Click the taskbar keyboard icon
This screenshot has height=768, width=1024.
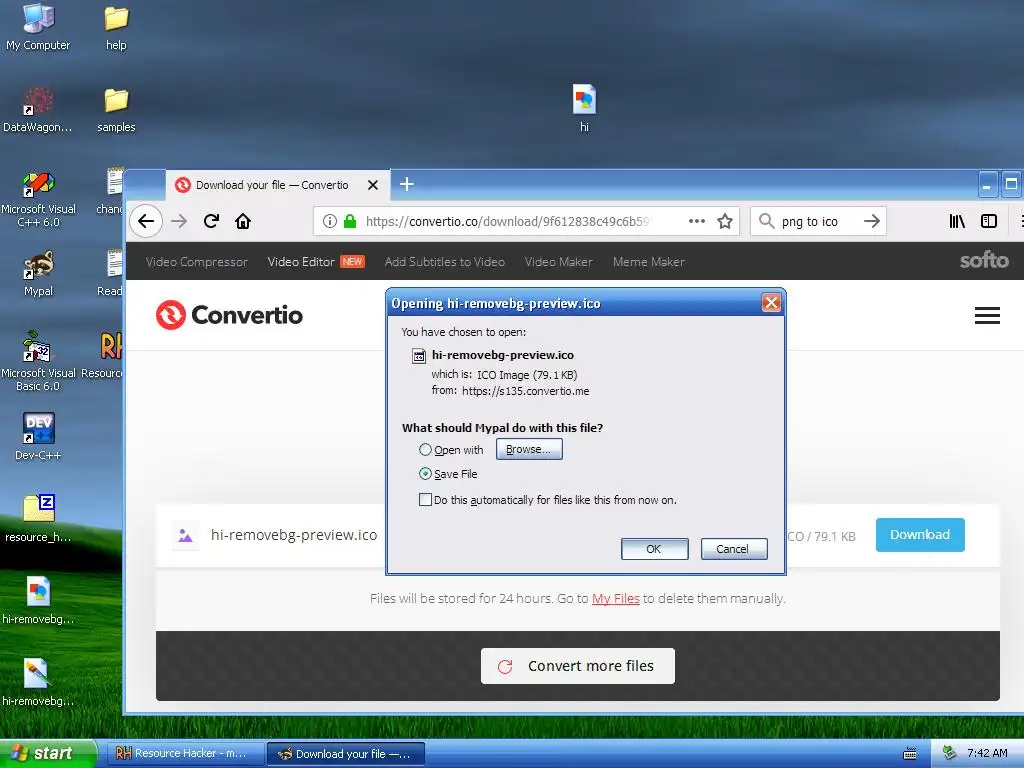tap(910, 754)
